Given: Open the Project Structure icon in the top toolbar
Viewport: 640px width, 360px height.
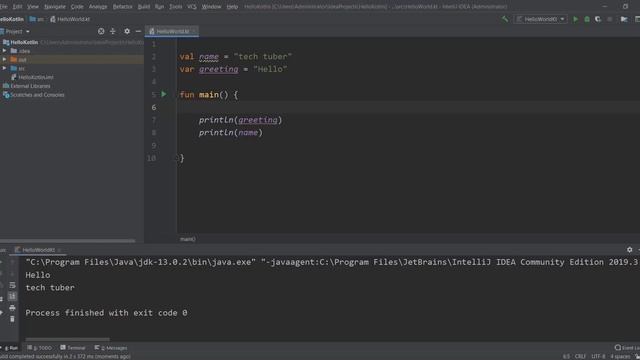Looking at the screenshot, I should point(624,19).
